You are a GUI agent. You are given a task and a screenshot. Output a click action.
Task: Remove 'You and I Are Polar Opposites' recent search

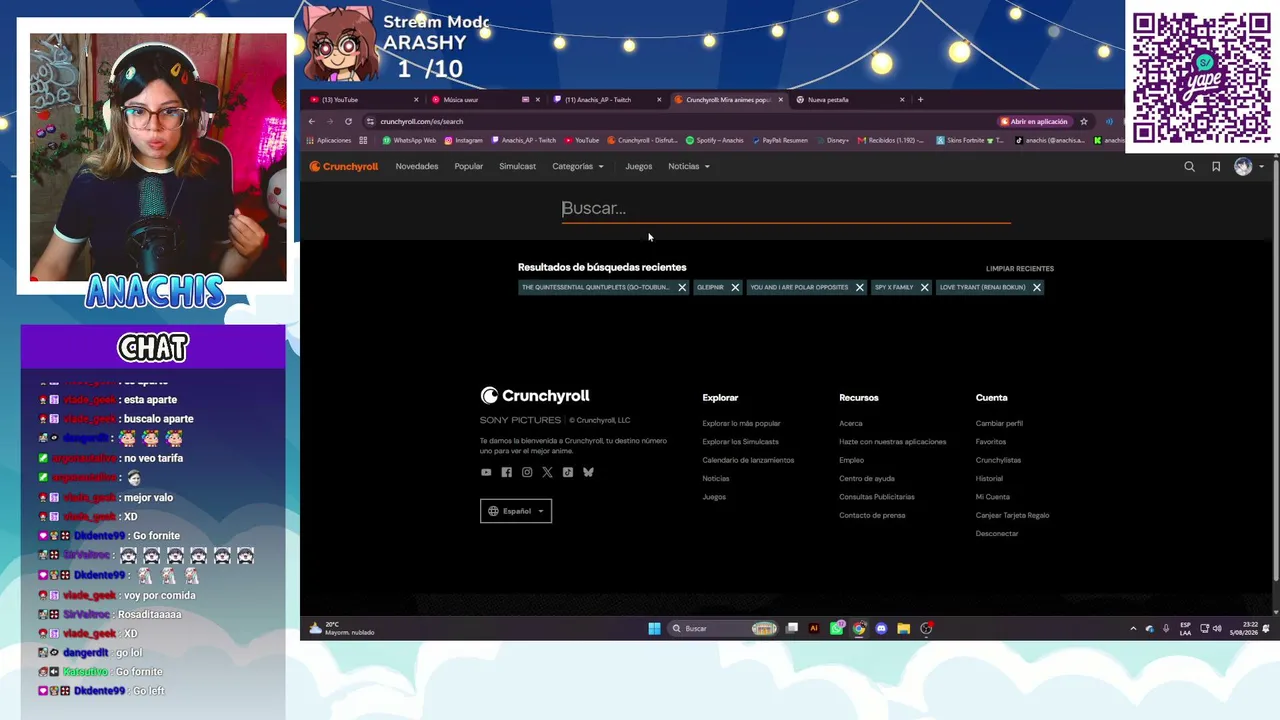[859, 287]
